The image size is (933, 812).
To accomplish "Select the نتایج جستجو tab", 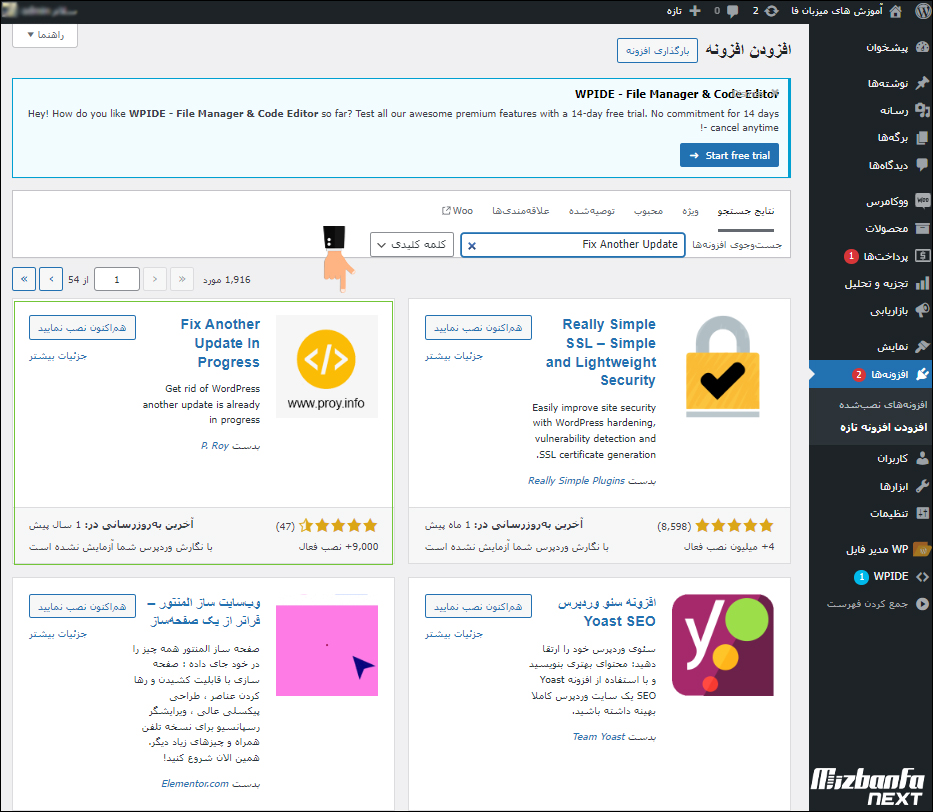I will click(746, 211).
